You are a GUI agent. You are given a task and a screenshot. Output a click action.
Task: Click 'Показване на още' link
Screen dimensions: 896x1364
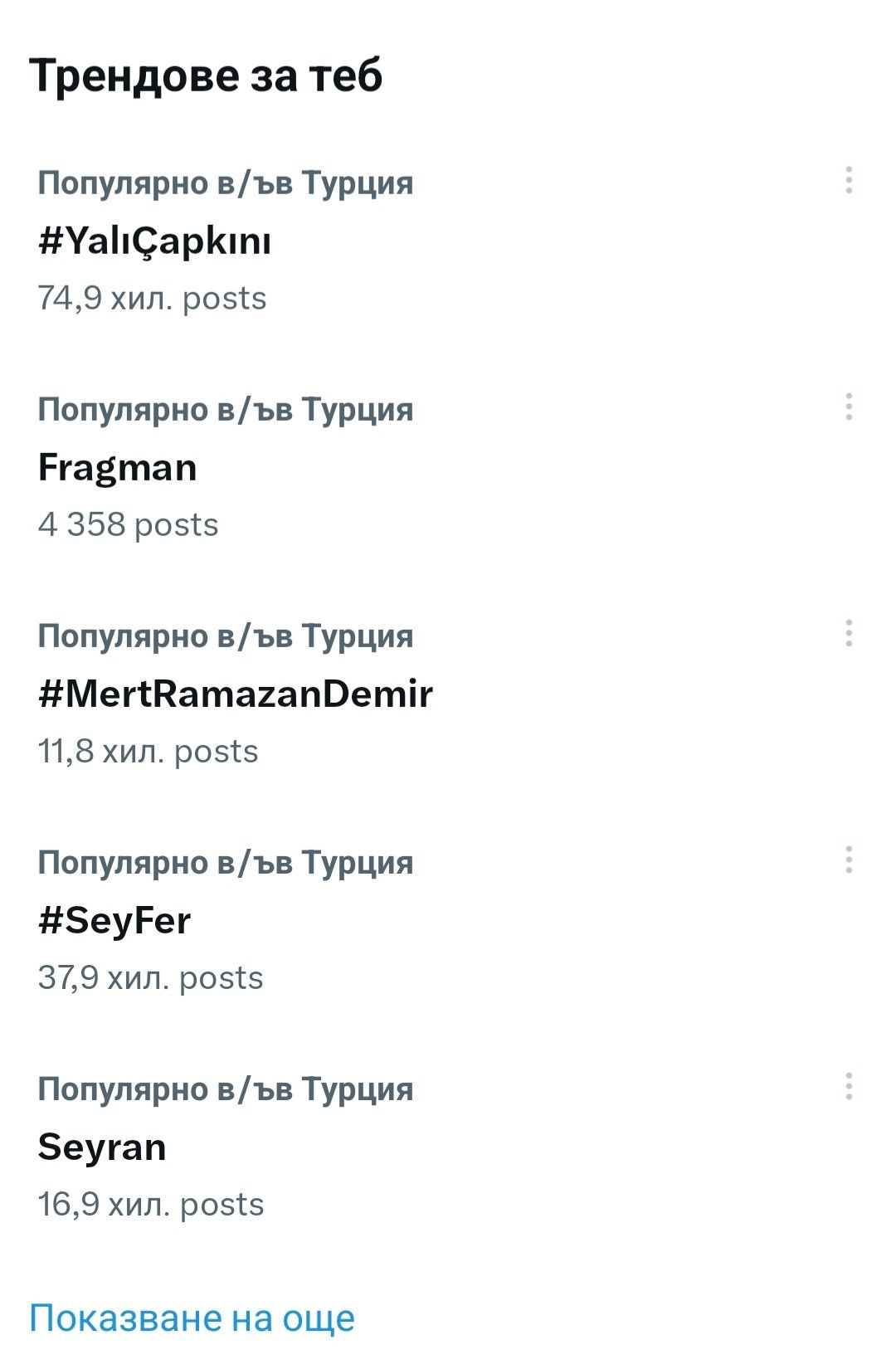(192, 1318)
